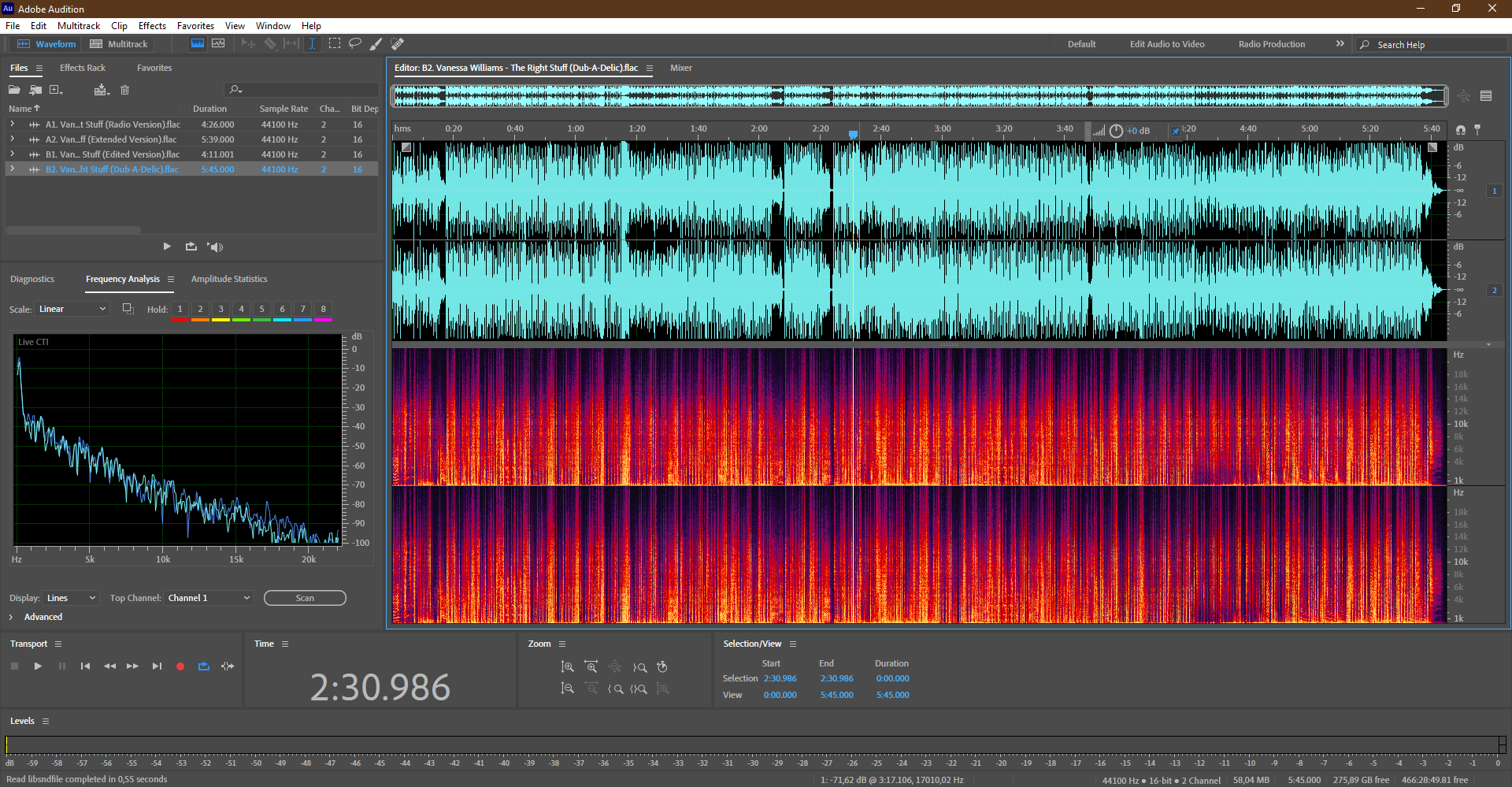Click Hold button 5 with green swatch

(x=262, y=310)
